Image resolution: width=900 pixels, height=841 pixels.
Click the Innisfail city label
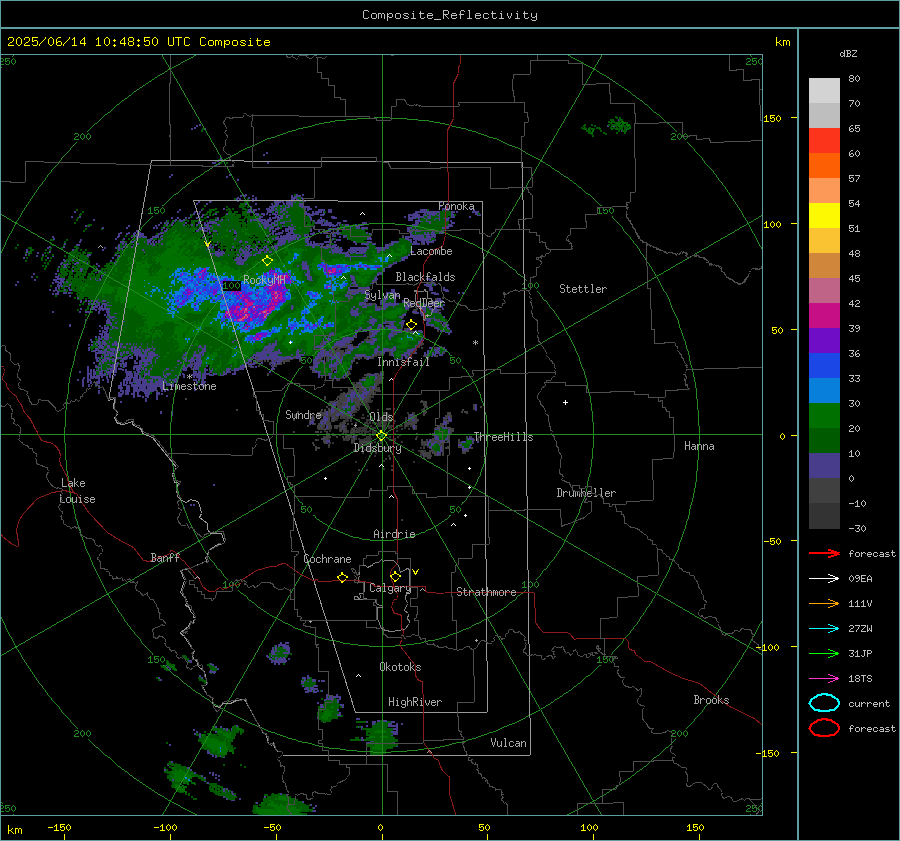pyautogui.click(x=403, y=362)
